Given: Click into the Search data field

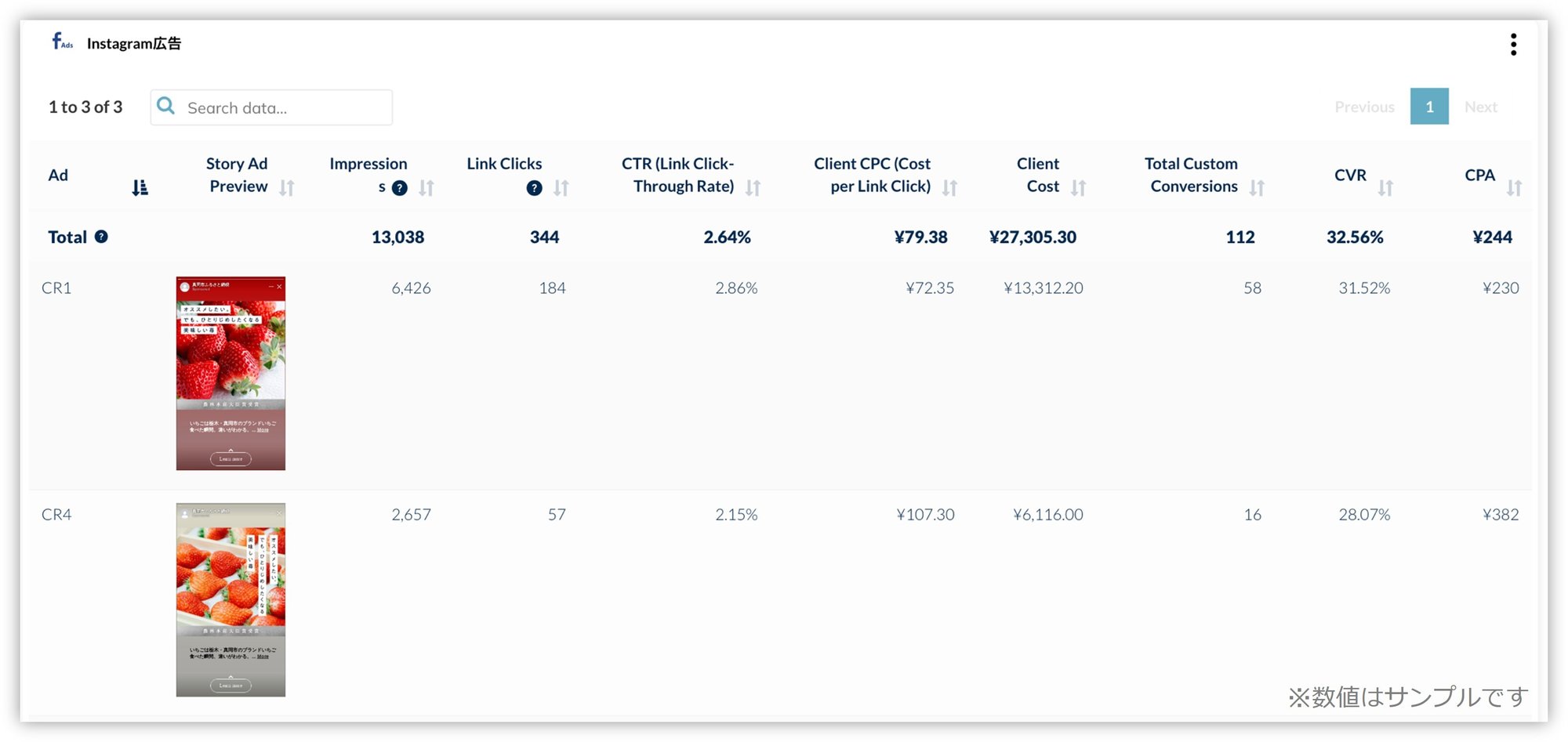Looking at the screenshot, I should point(271,107).
